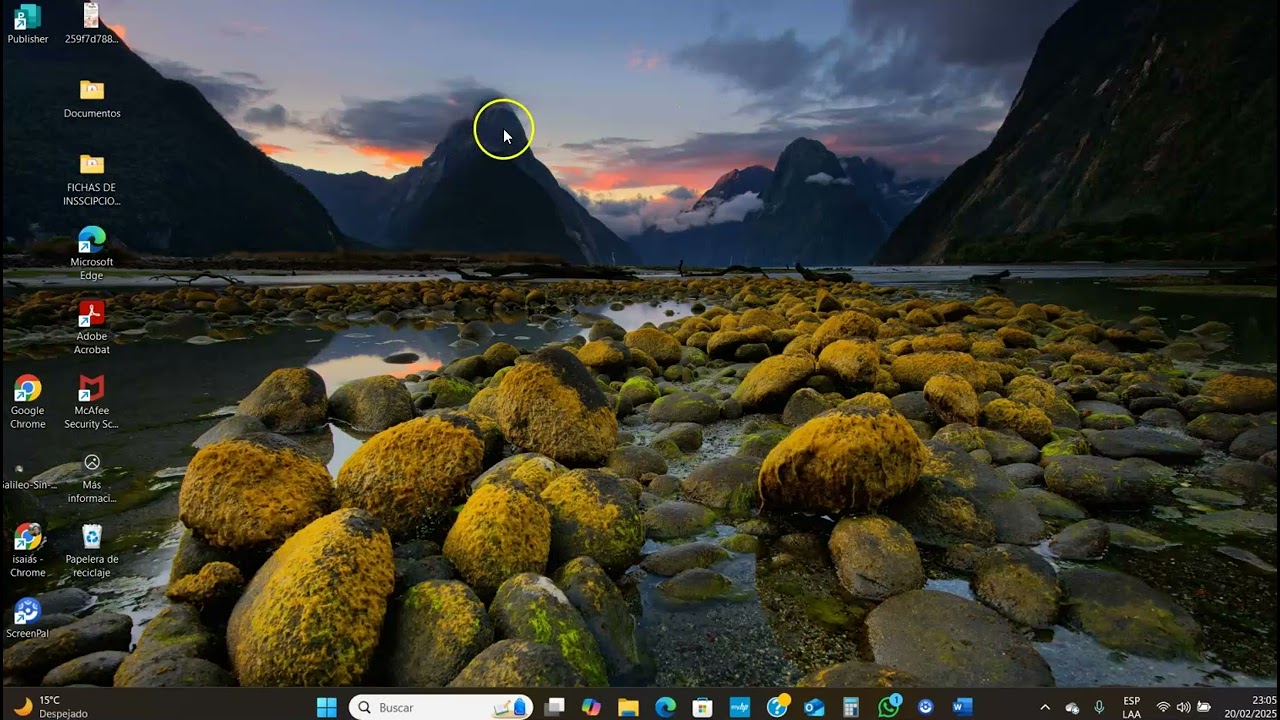The width and height of the screenshot is (1280, 720).
Task: Open Microsoft Edge from the taskbar
Action: click(x=666, y=707)
